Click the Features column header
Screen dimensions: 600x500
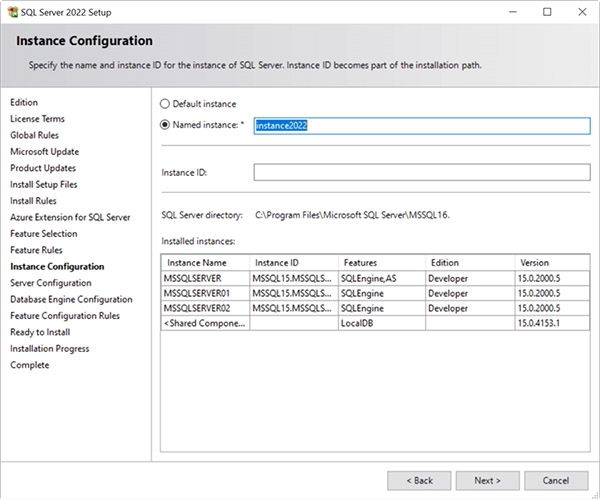pos(382,263)
